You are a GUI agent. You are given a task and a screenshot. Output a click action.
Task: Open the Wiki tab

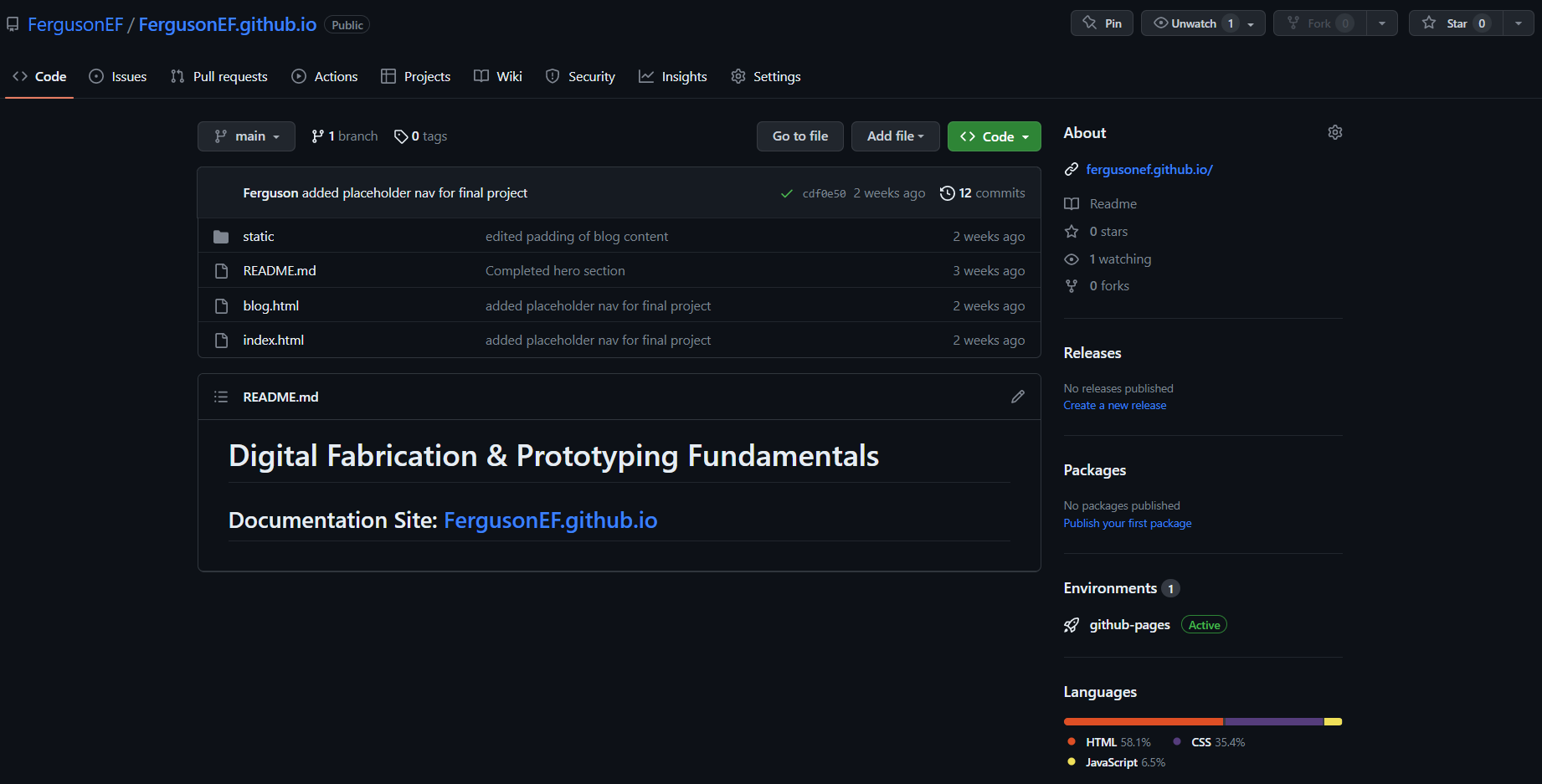[x=498, y=77]
